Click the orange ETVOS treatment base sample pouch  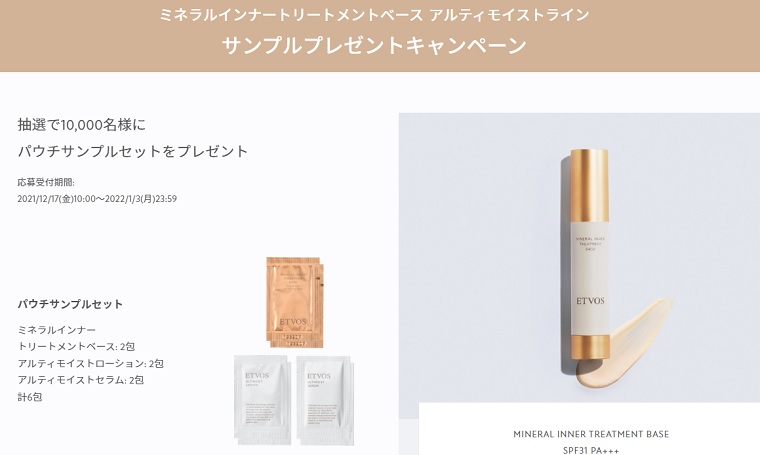[x=295, y=301]
